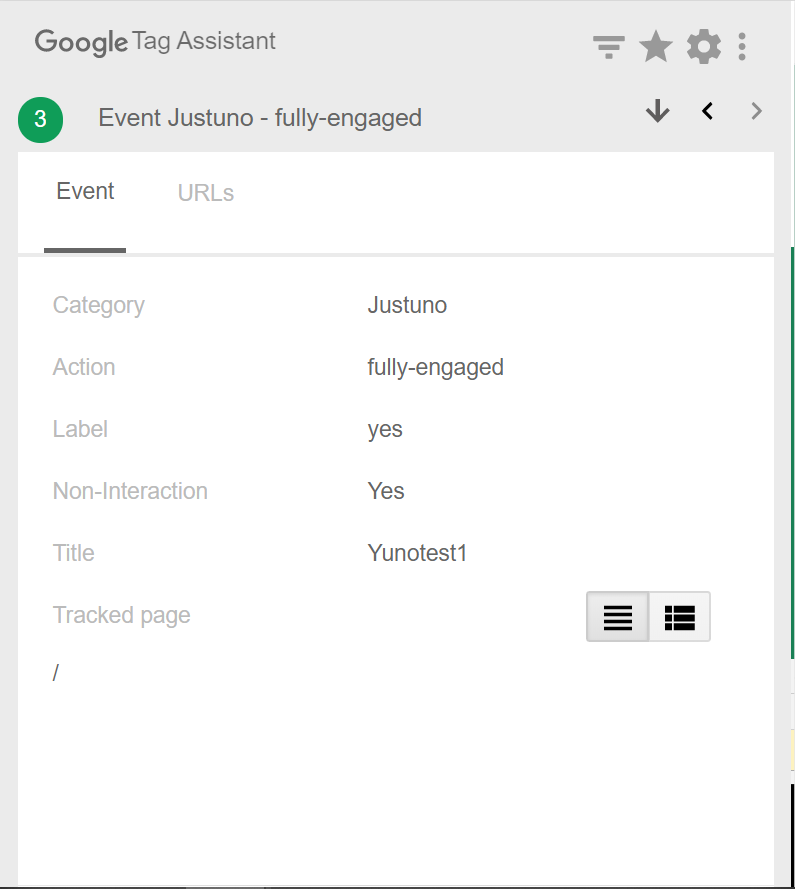The width and height of the screenshot is (795, 889).
Task: Click the Event Justuno - fully-engaged title
Action: point(260,118)
